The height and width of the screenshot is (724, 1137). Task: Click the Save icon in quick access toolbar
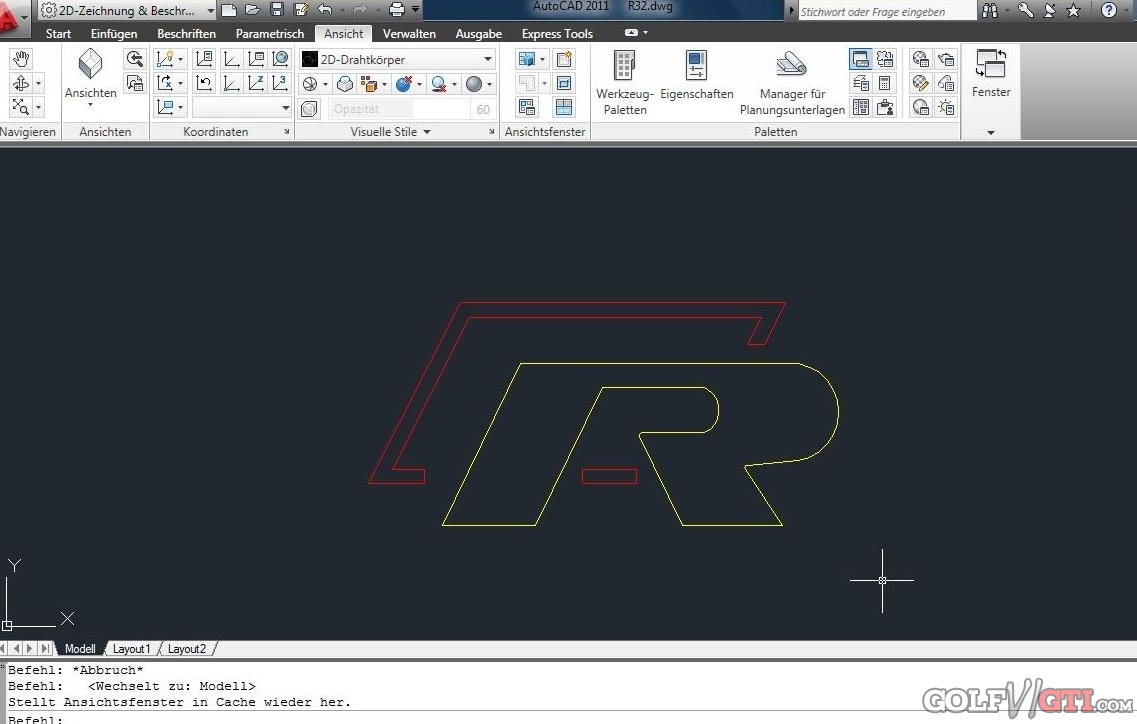pyautogui.click(x=276, y=10)
